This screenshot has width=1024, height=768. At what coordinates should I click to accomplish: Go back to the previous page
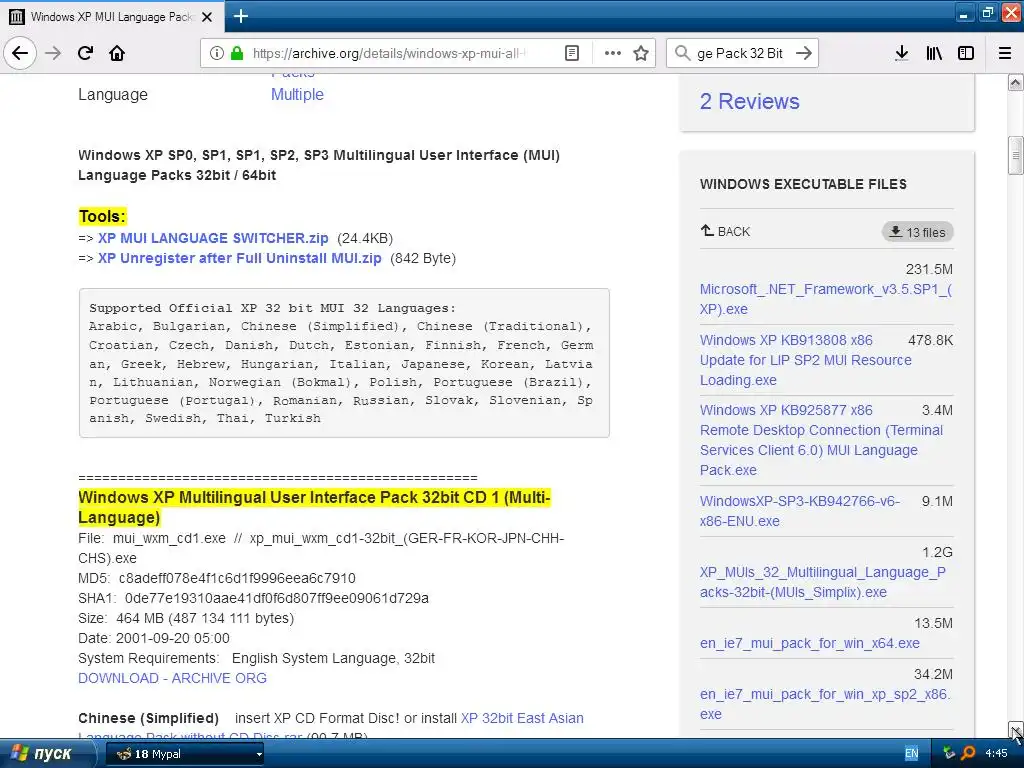point(20,53)
